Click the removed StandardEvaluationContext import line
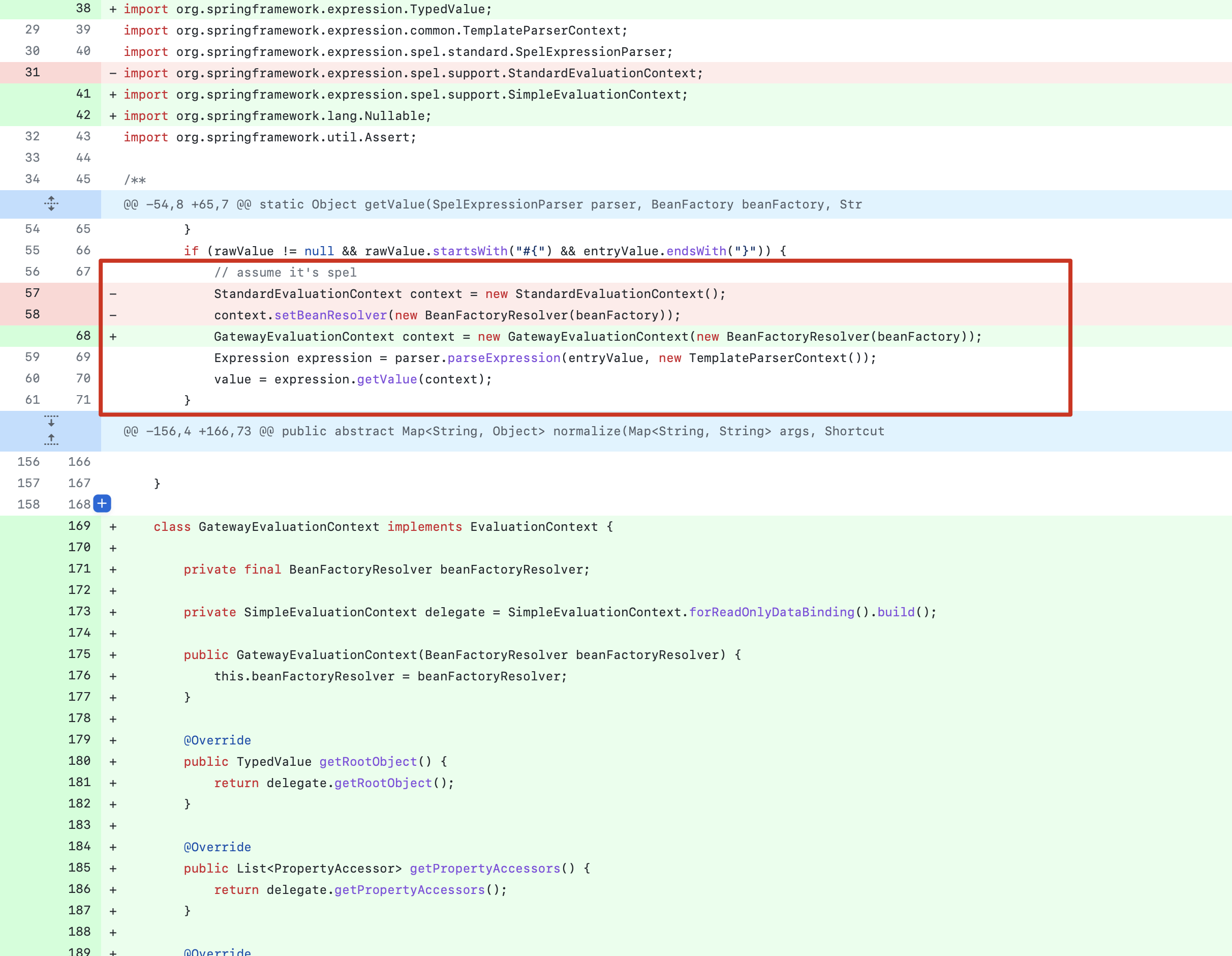The height and width of the screenshot is (956, 1232). 413,73
